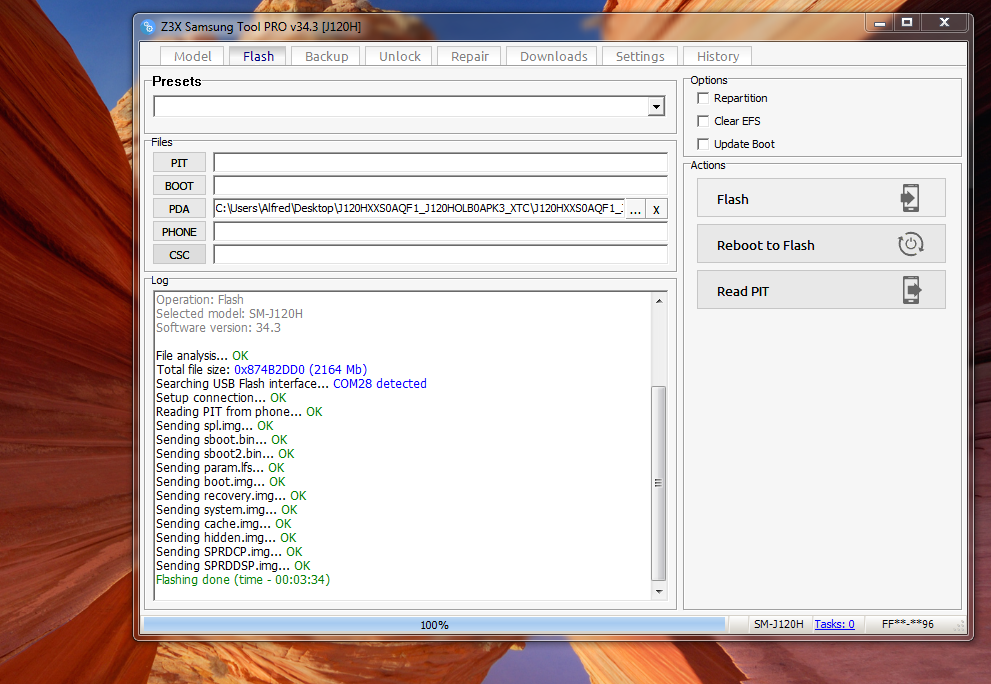Minimize the Z3X Samsung Tool window
This screenshot has width=991, height=684.
pyautogui.click(x=879, y=23)
